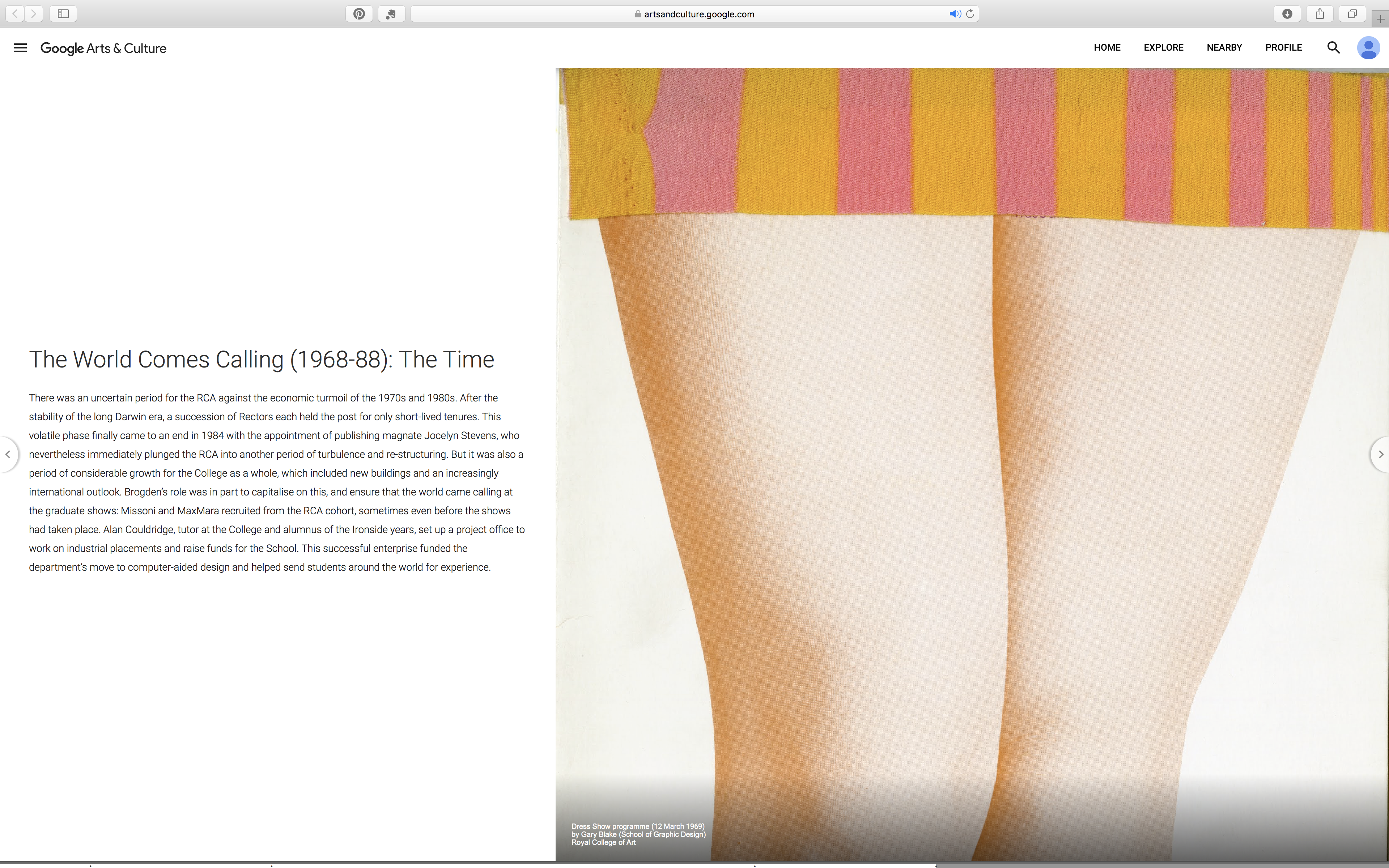Image resolution: width=1389 pixels, height=868 pixels.
Task: Reload the page
Action: point(970,14)
